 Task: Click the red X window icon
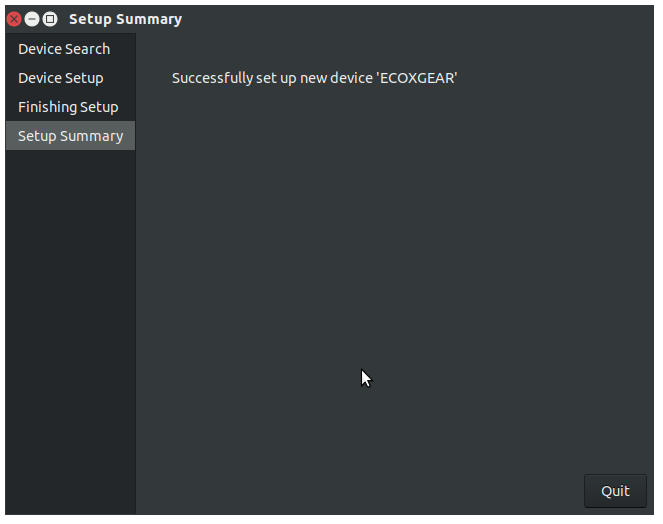click(14, 19)
